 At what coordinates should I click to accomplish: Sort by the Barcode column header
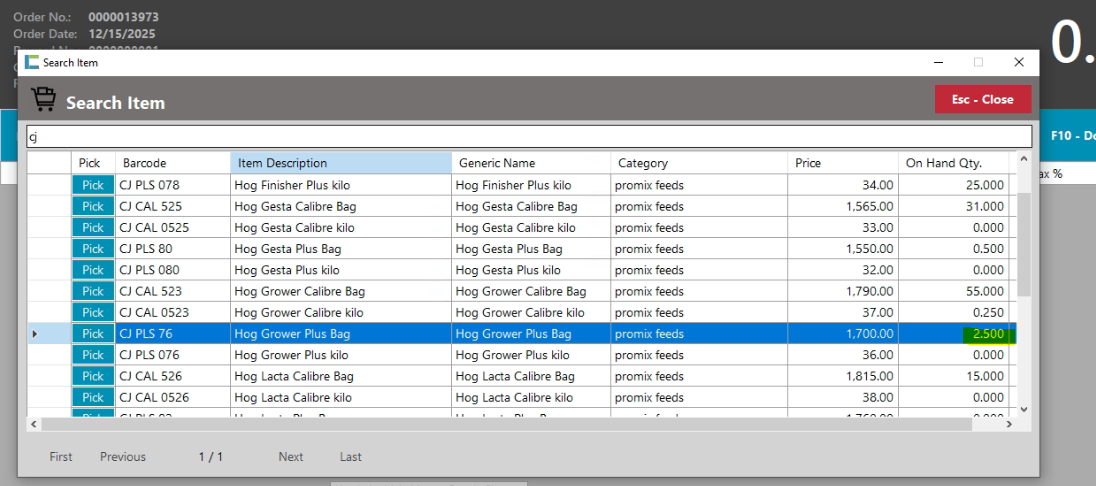[172, 163]
